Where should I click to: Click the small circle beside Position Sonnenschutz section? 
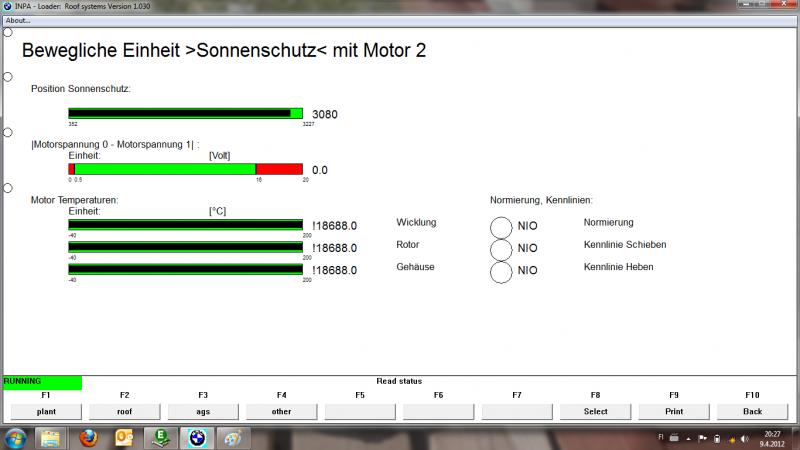point(8,77)
